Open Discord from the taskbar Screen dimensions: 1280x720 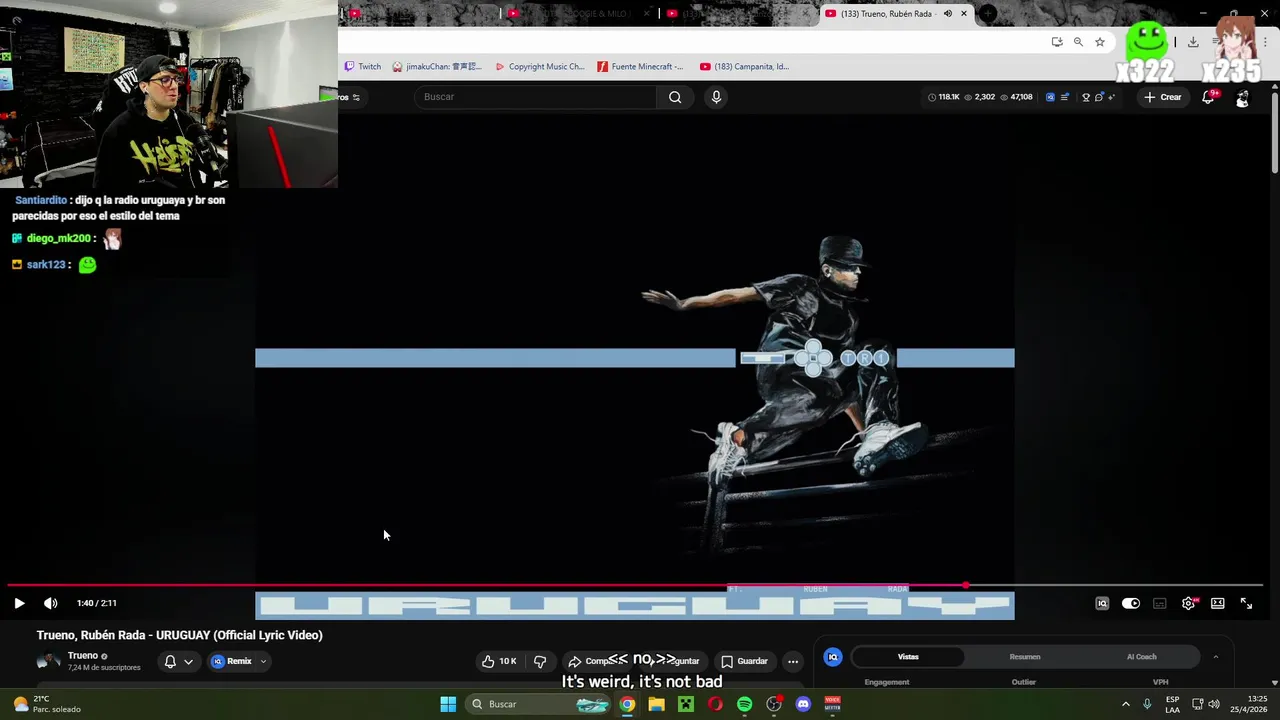click(x=803, y=704)
